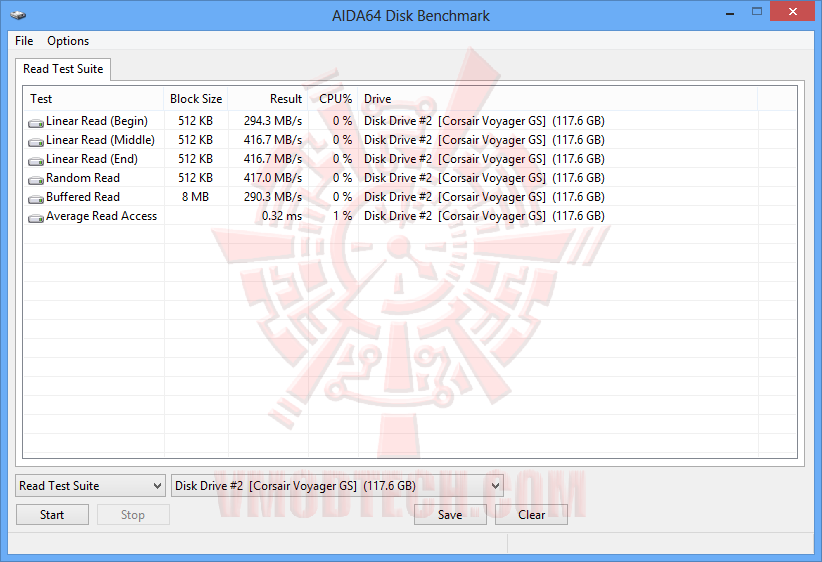Click drive icon beside Buffered Read

[x=36, y=199]
